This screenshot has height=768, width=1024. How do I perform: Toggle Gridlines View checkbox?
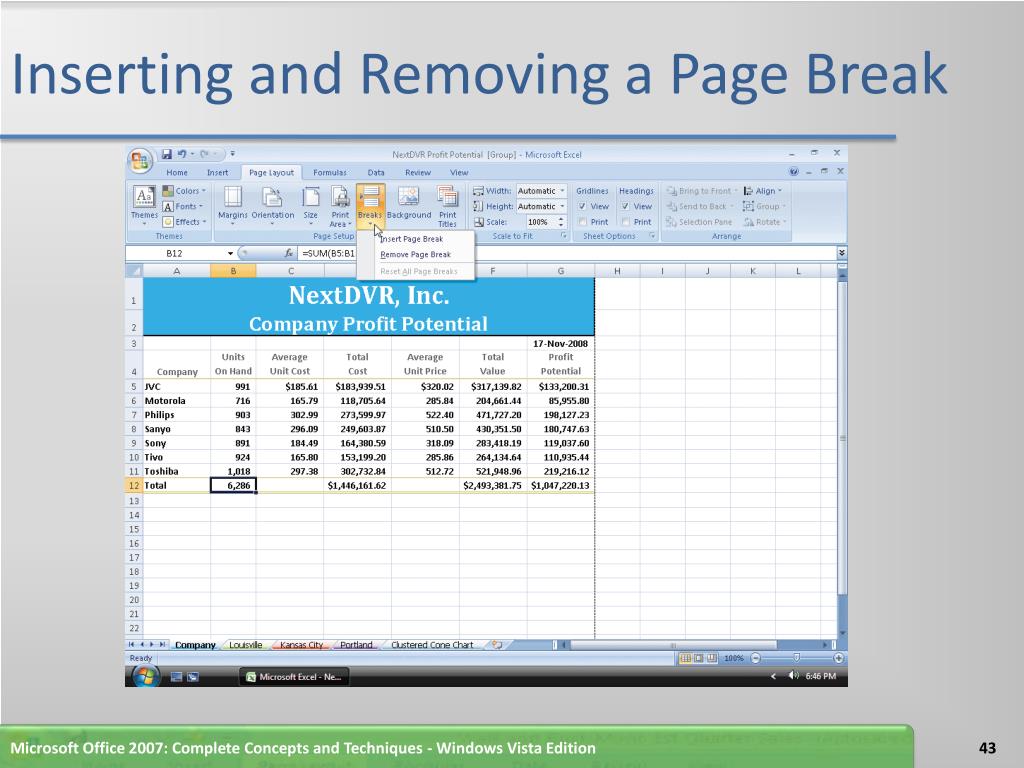583,206
